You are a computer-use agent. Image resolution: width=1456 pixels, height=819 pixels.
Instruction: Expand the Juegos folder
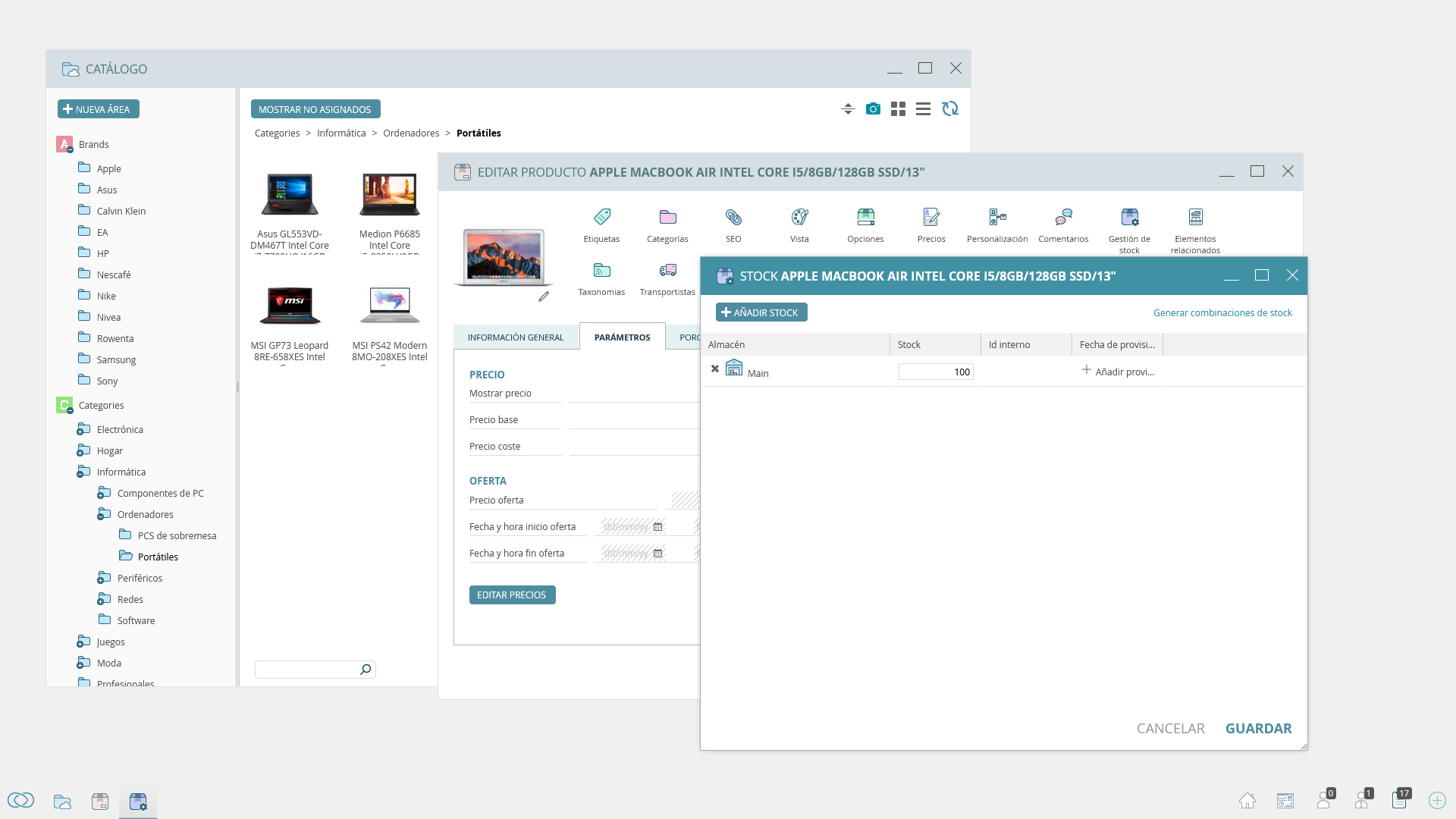pos(80,645)
